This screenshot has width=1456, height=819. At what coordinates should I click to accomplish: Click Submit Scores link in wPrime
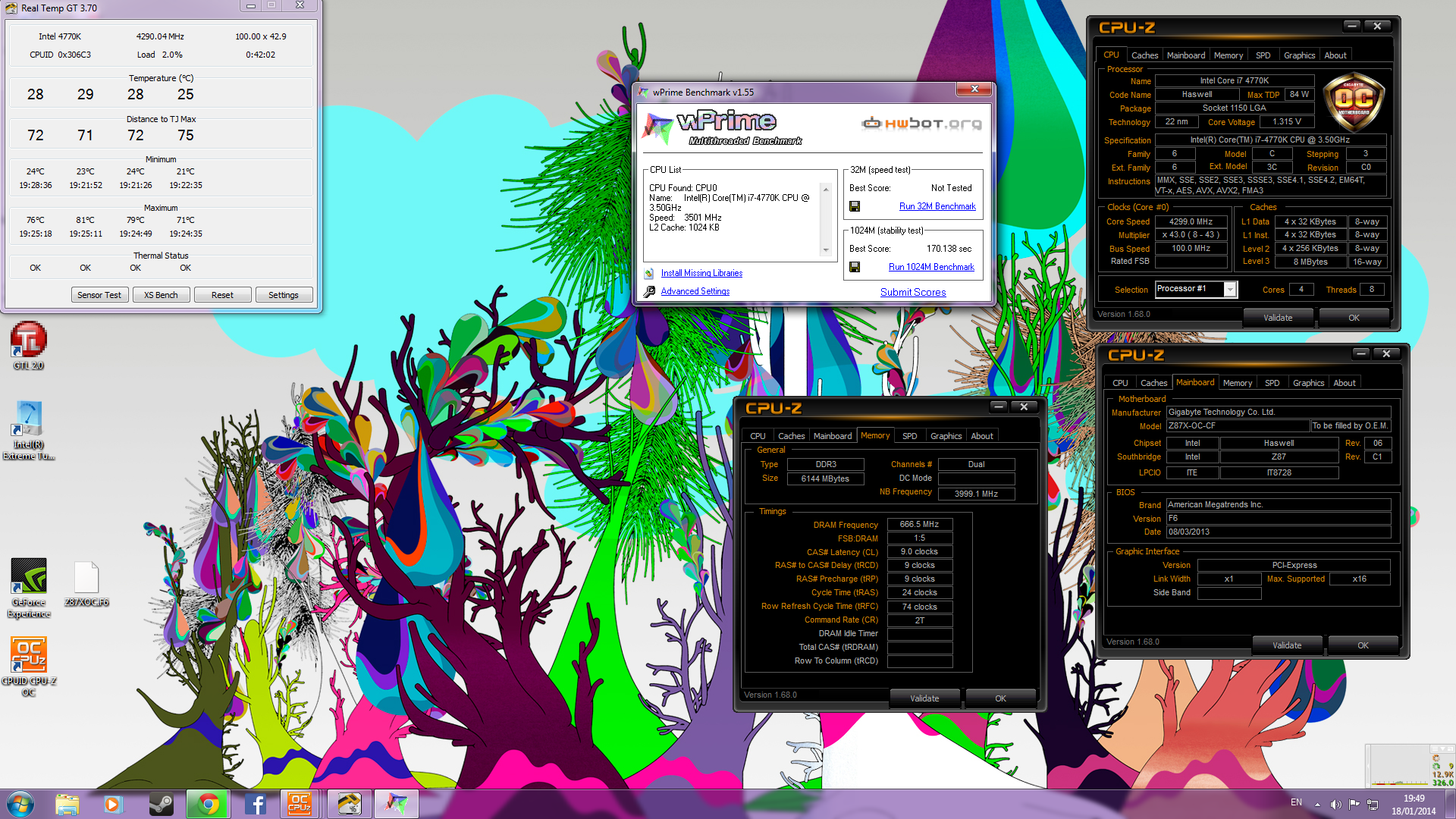click(913, 292)
